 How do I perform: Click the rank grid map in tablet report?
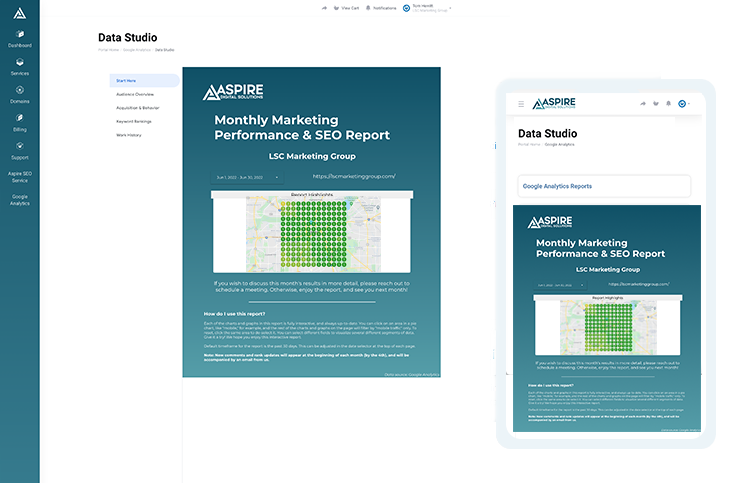tap(608, 326)
